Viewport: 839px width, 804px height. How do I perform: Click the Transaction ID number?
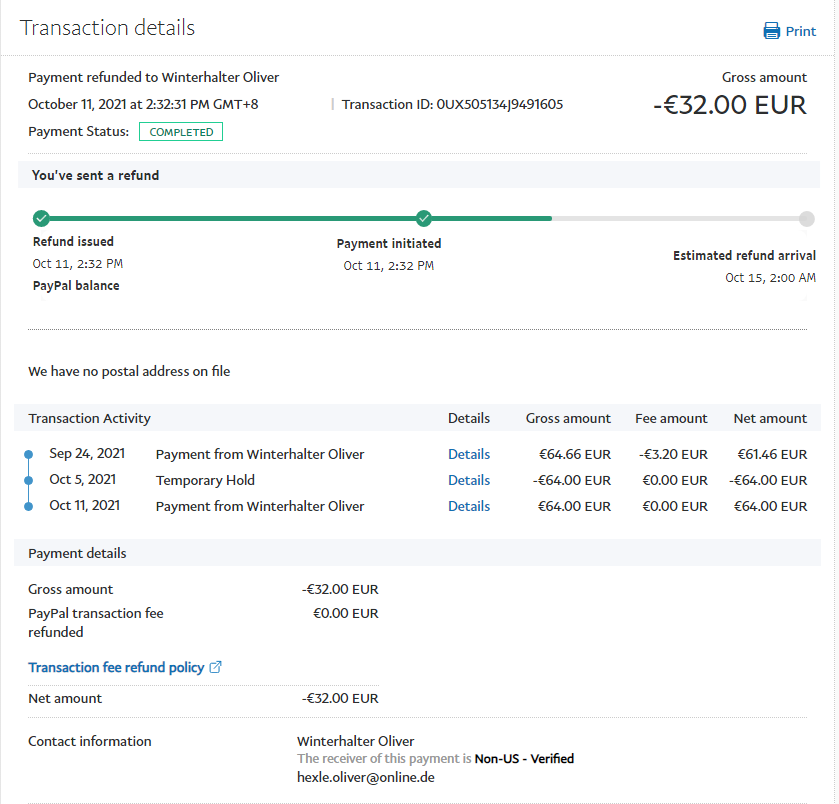point(499,104)
